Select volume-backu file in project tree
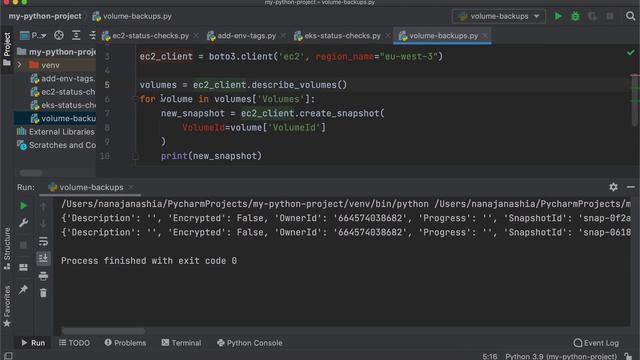This screenshot has height=360, width=640. (x=62, y=118)
